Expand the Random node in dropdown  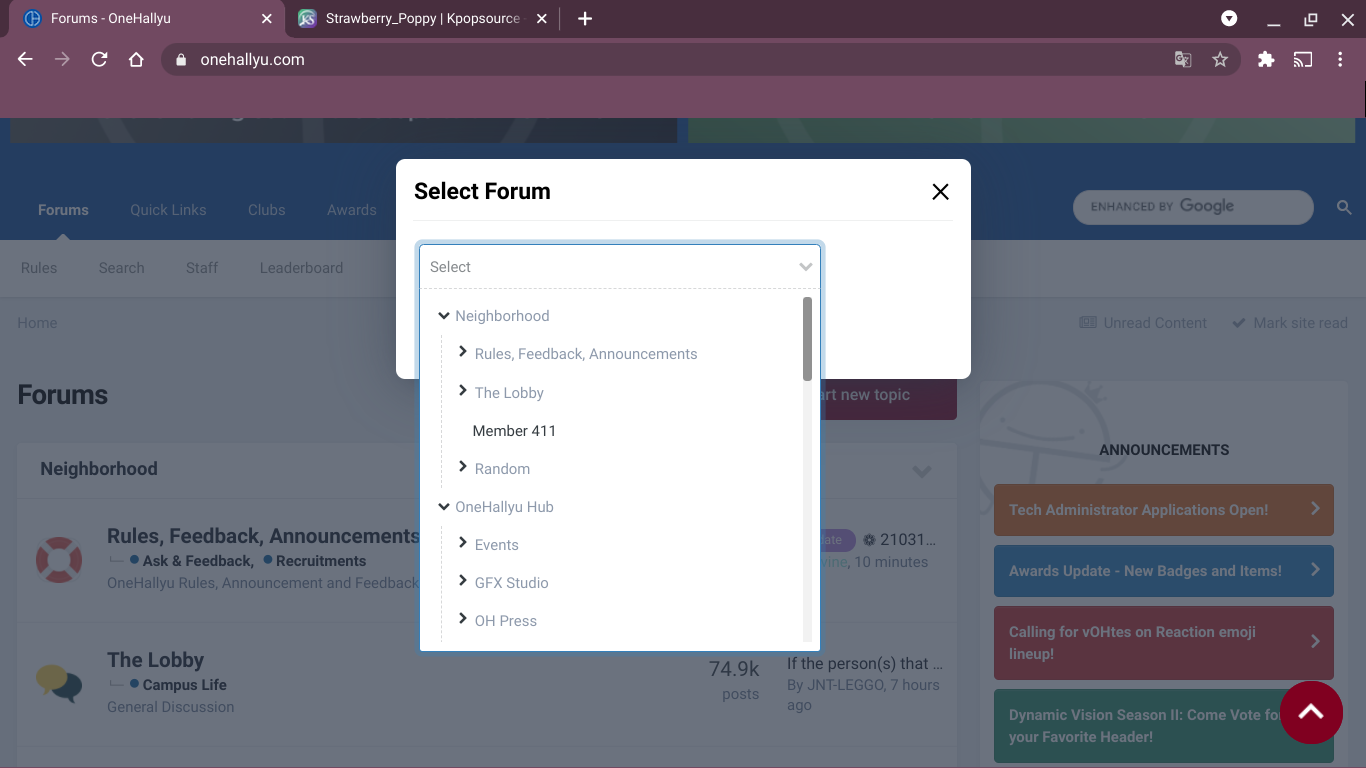(463, 467)
